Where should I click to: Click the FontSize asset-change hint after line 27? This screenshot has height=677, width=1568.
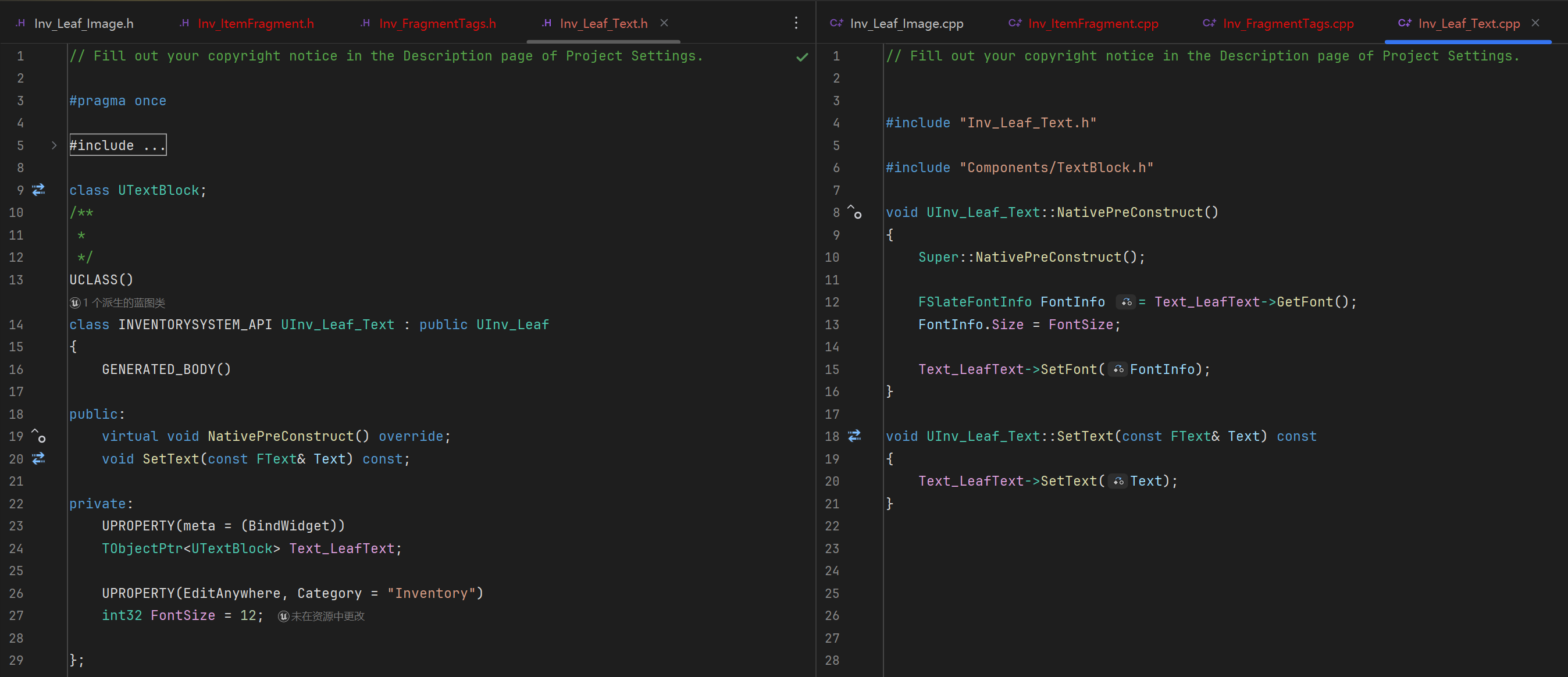point(322,616)
